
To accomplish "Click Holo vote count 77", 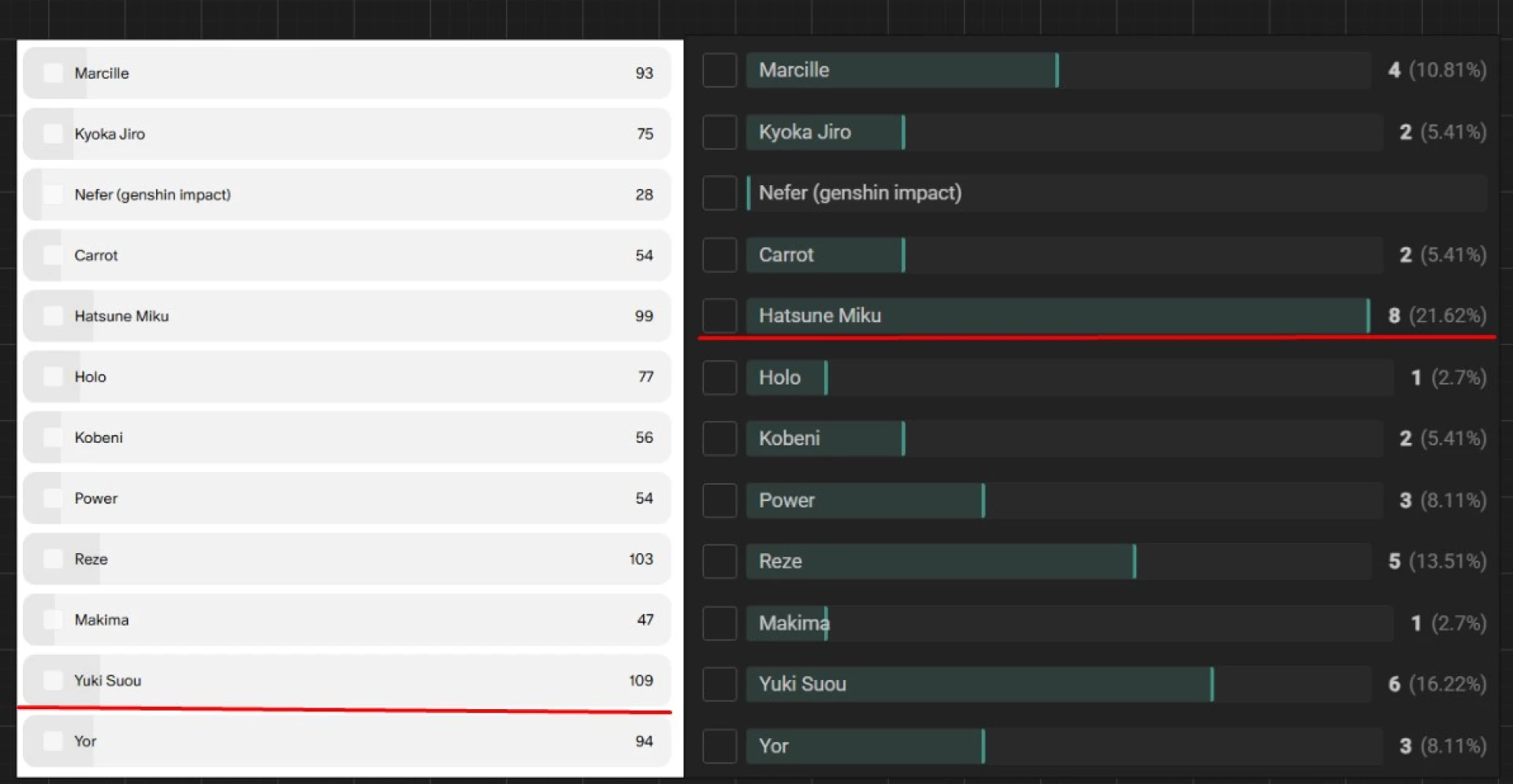I will tap(645, 377).
